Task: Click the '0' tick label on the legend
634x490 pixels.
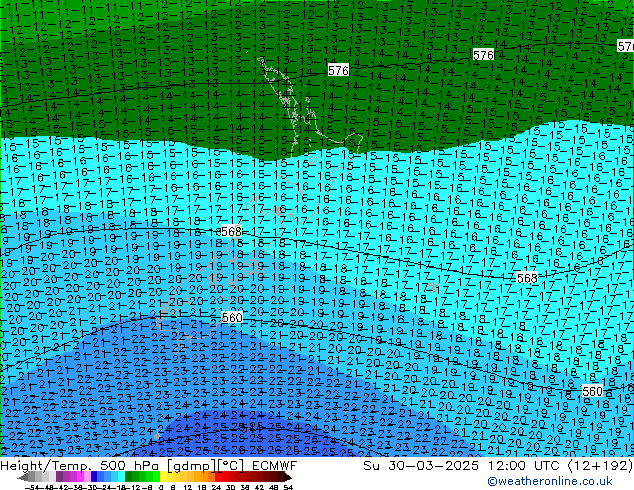Action: pyautogui.click(x=161, y=487)
